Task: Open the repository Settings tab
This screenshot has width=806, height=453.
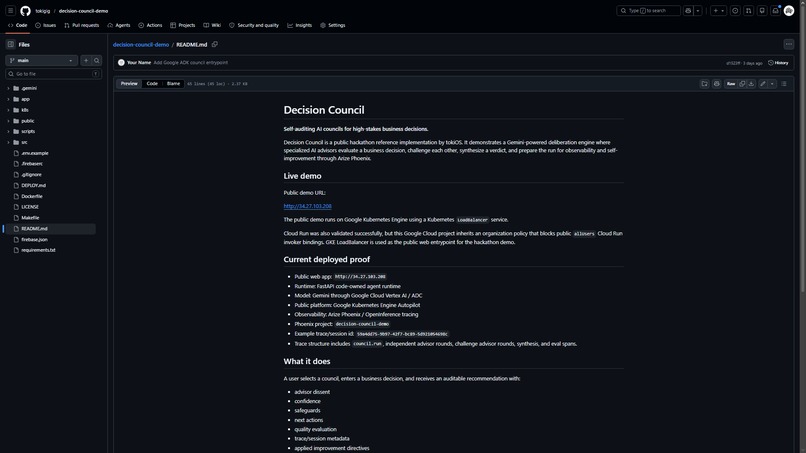Action: pos(333,25)
